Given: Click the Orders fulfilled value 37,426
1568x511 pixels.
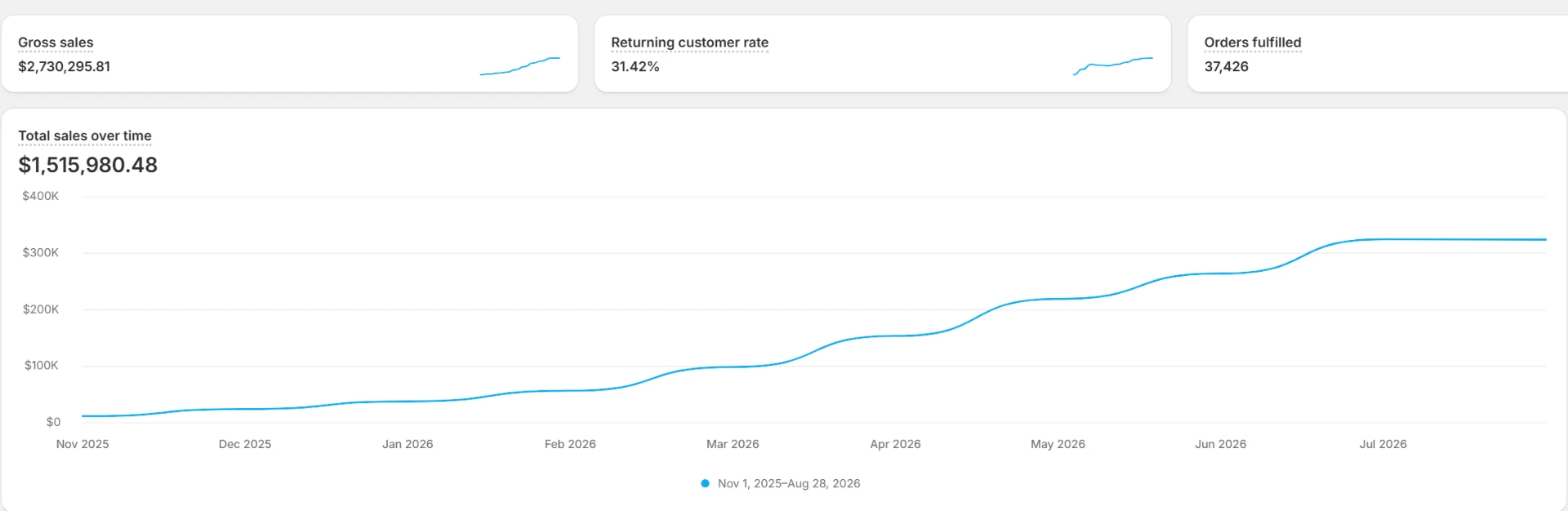Looking at the screenshot, I should coord(1226,67).
